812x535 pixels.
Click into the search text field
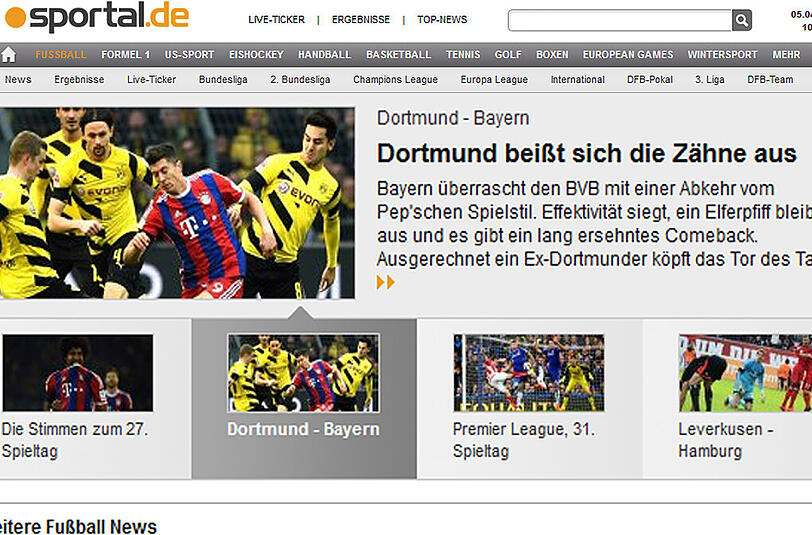[619, 20]
